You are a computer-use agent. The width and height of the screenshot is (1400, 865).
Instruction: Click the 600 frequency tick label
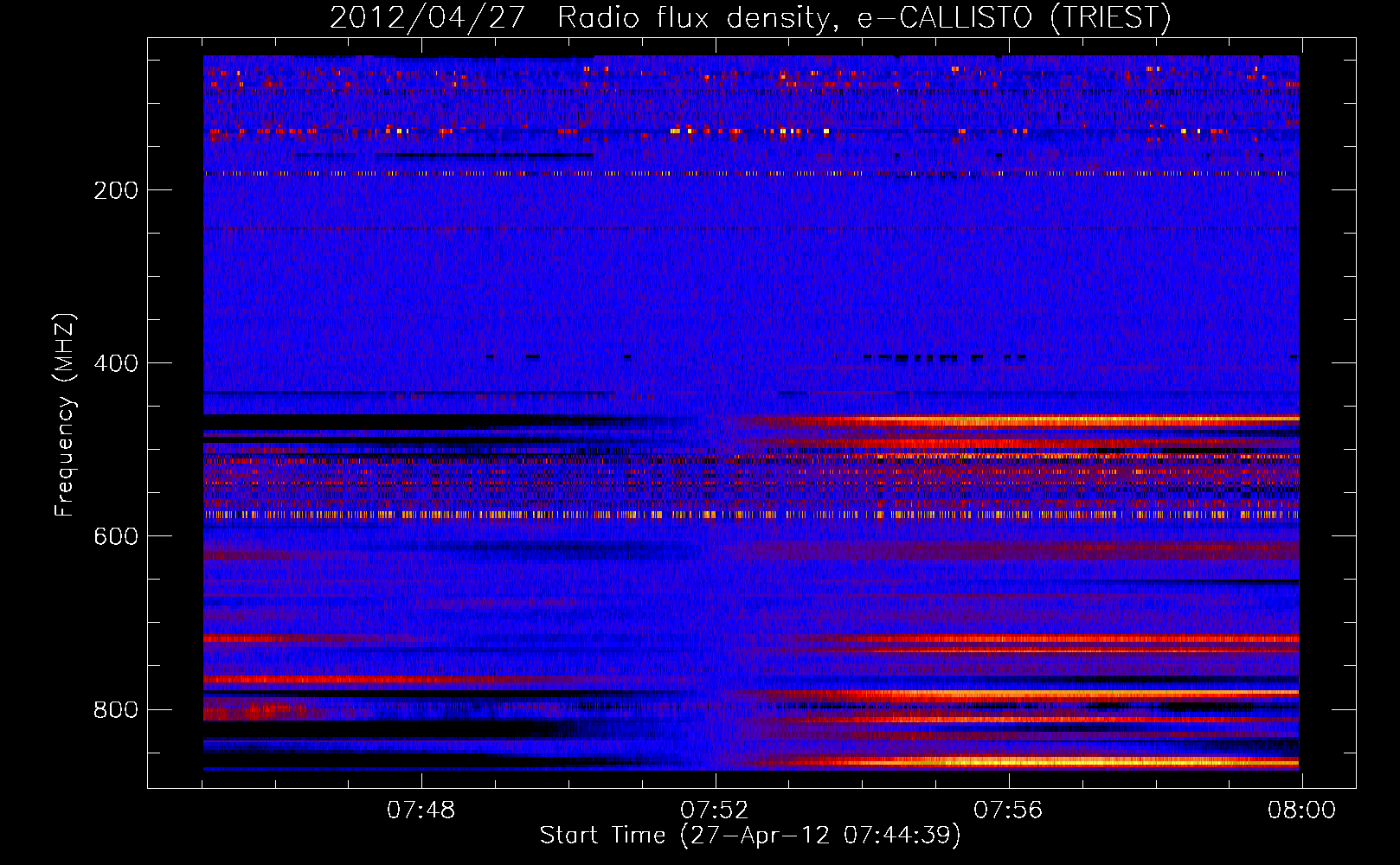(116, 536)
